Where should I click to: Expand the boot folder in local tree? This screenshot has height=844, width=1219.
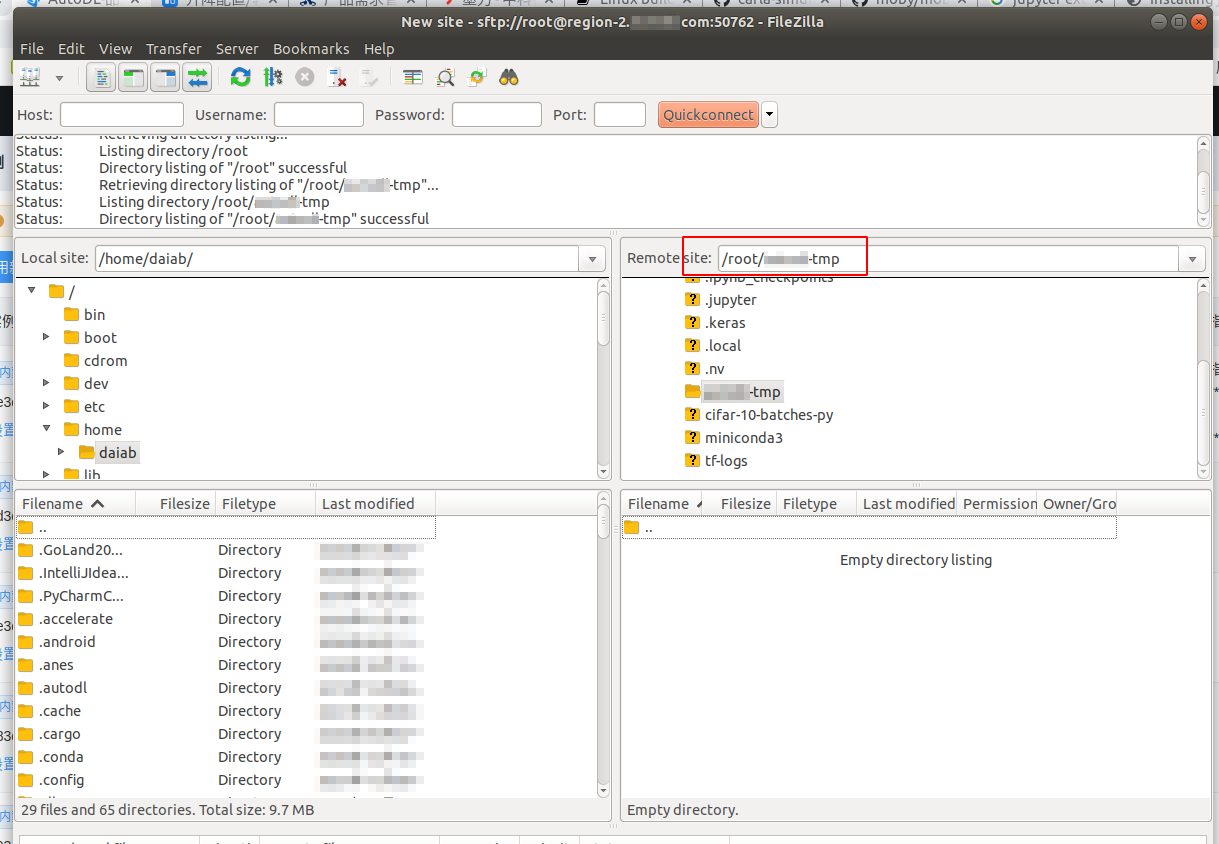pyautogui.click(x=46, y=337)
